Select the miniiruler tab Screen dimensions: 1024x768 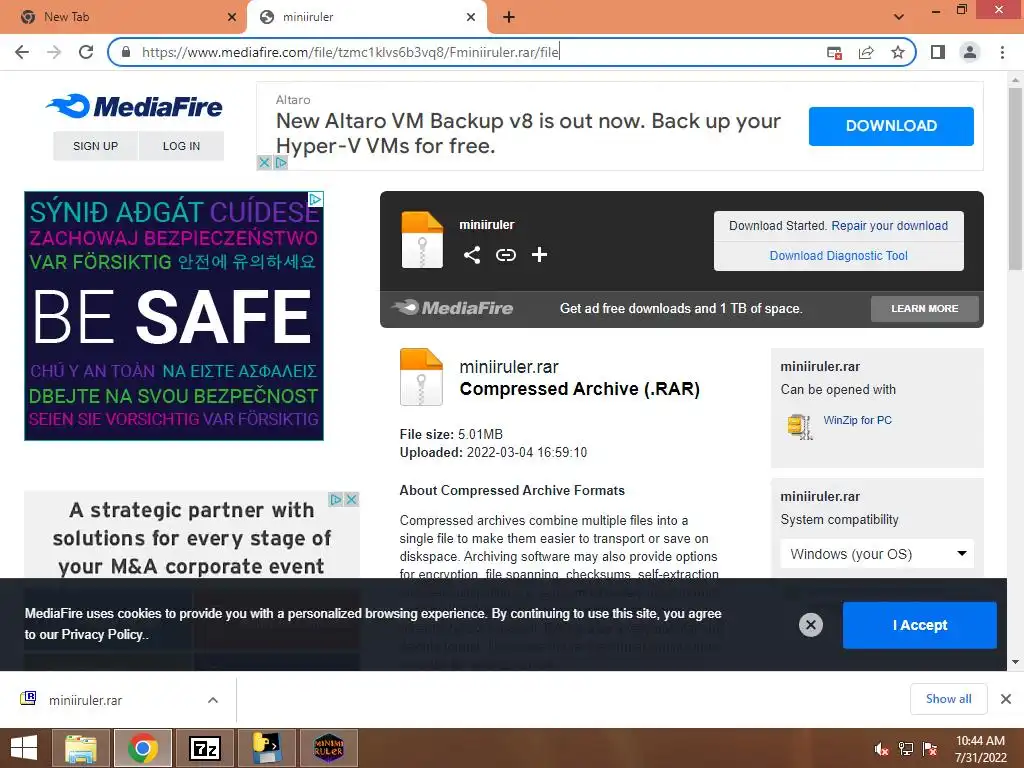pos(366,17)
